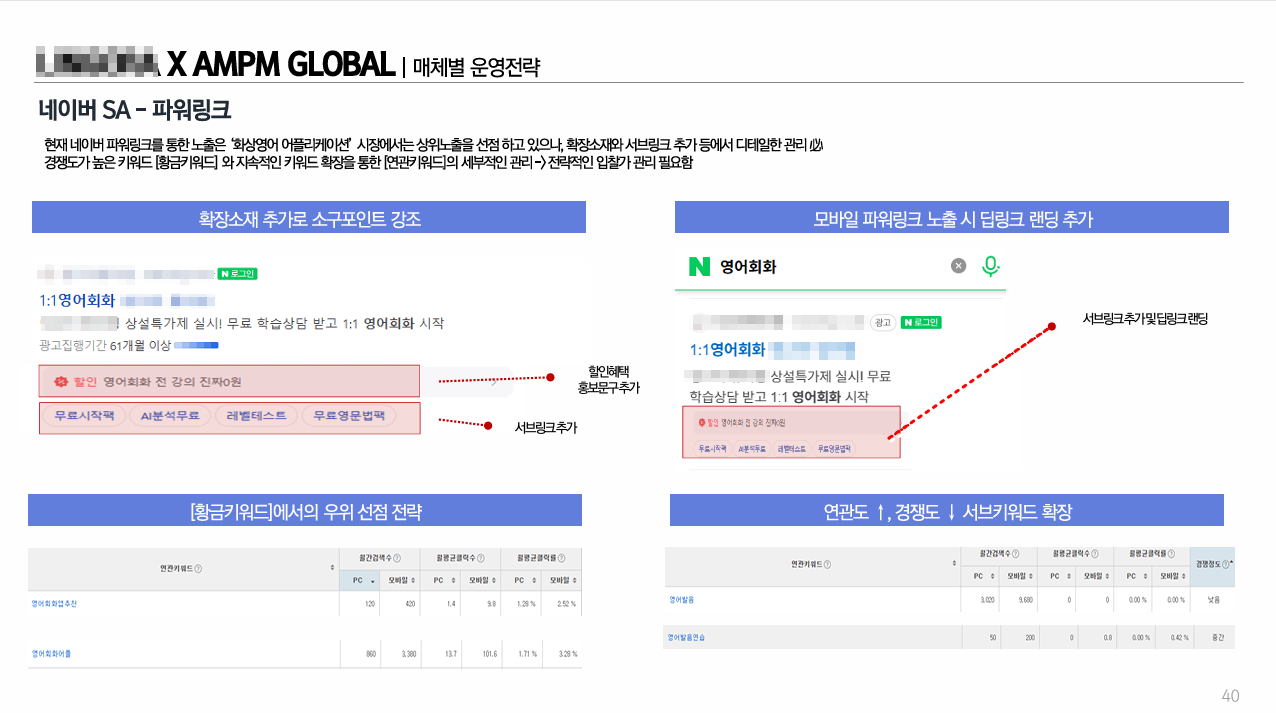1276x713 pixels.
Task: Click the red 할인 discount icon in desktop ad
Action: click(60, 381)
